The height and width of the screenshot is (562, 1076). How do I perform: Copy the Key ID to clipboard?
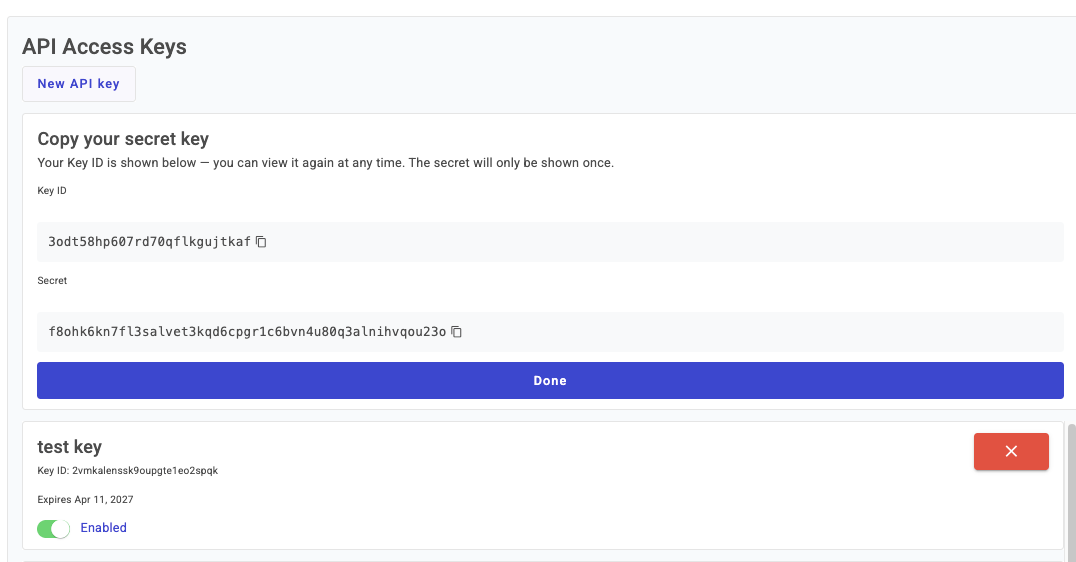(261, 242)
